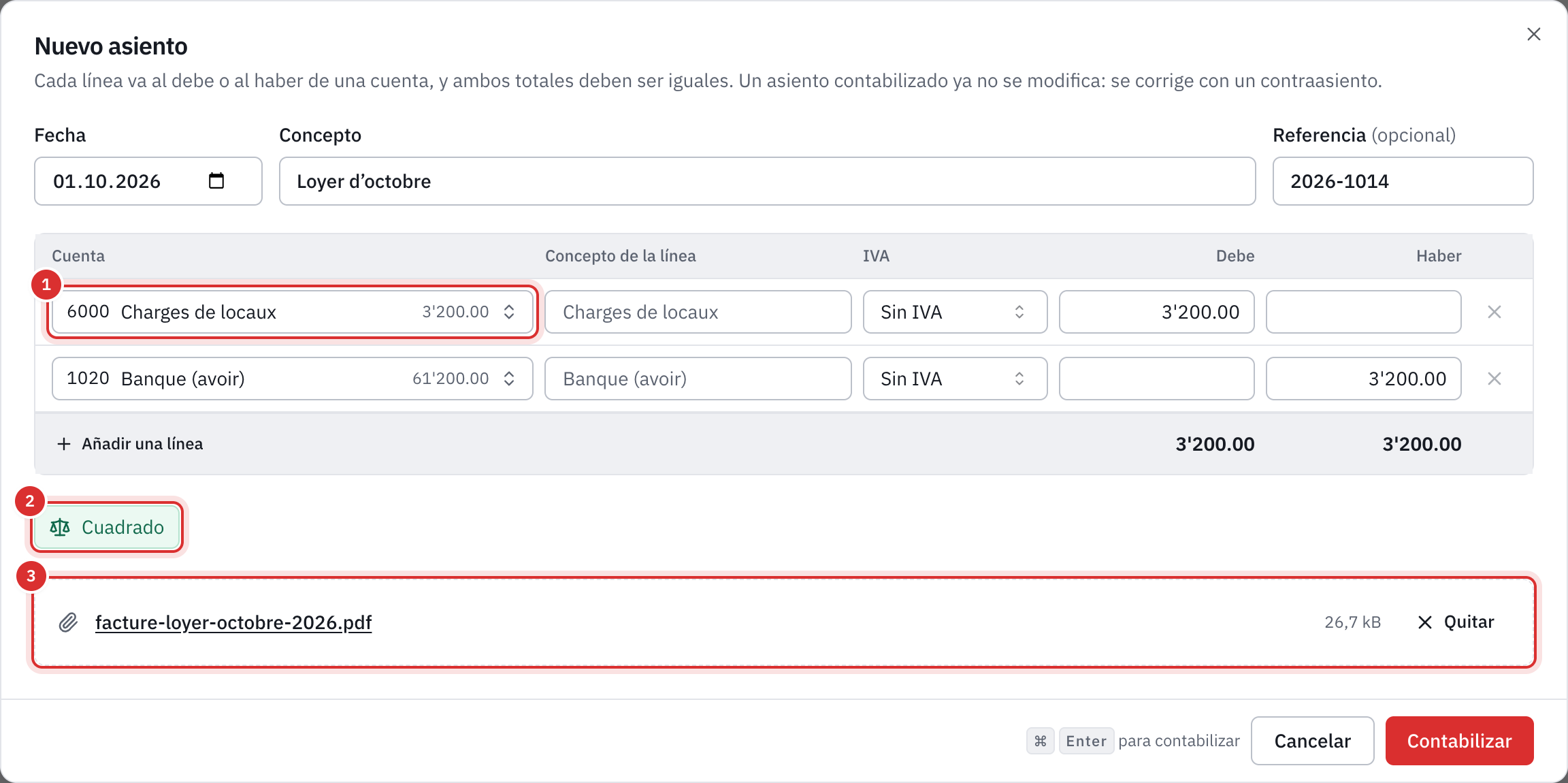Screen dimensions: 1568x783
Task: Open account selector 1020 Banque (avoir)
Action: click(x=293, y=379)
